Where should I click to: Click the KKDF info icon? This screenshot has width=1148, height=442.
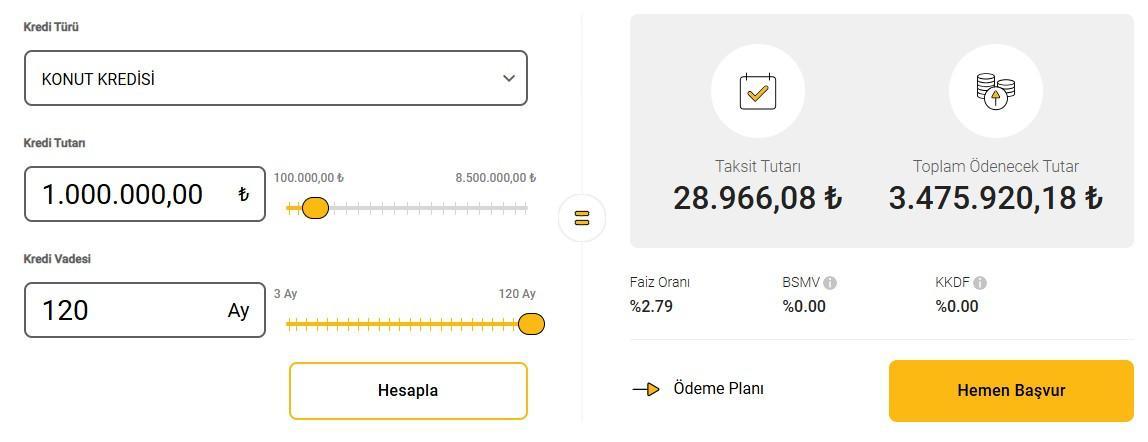point(980,283)
